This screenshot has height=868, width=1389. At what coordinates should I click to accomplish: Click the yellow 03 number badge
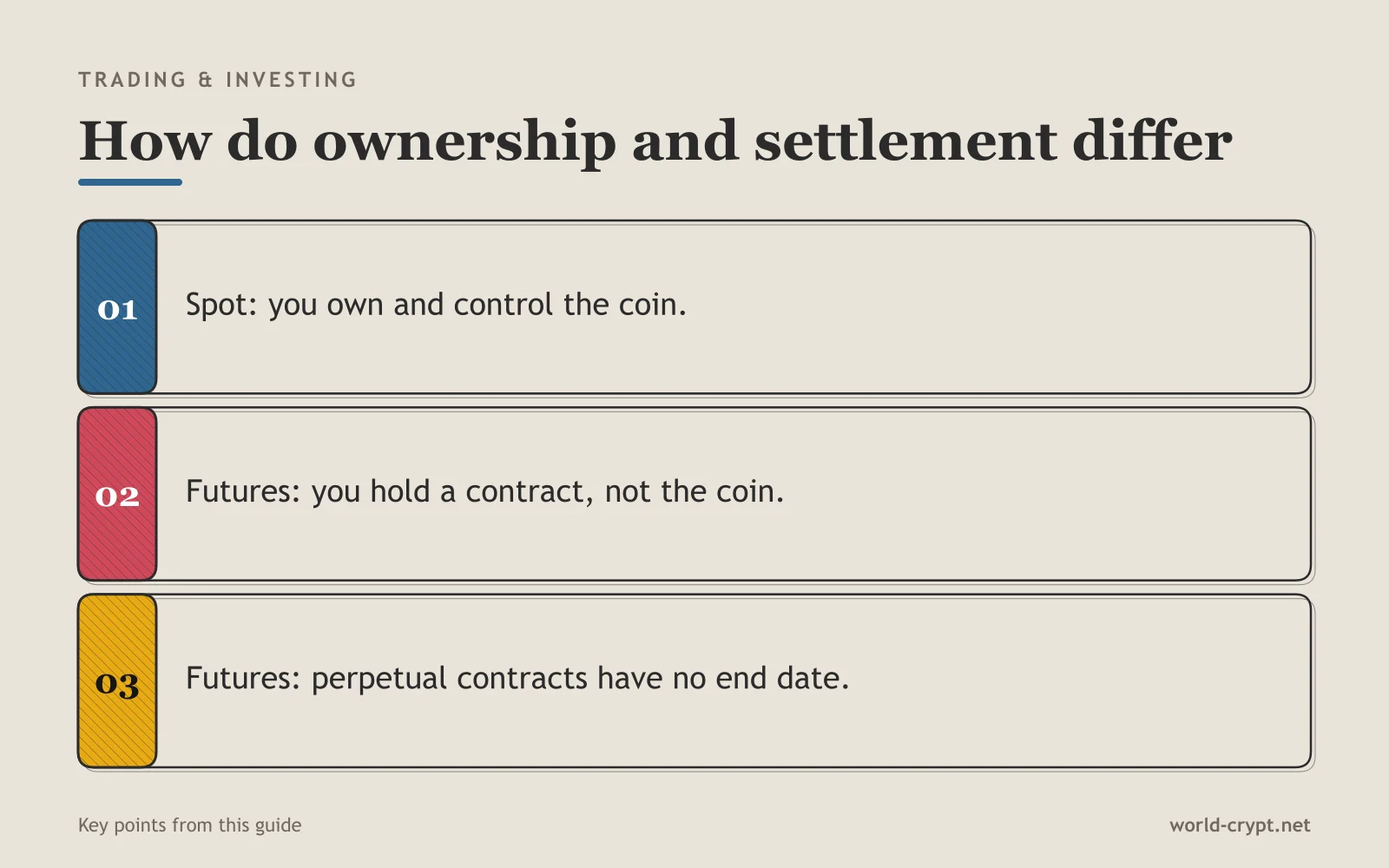click(x=117, y=681)
